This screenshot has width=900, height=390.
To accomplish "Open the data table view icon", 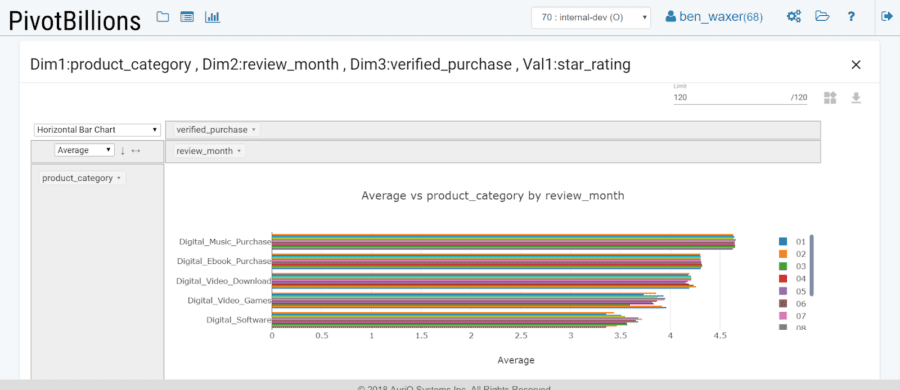I will click(x=187, y=17).
